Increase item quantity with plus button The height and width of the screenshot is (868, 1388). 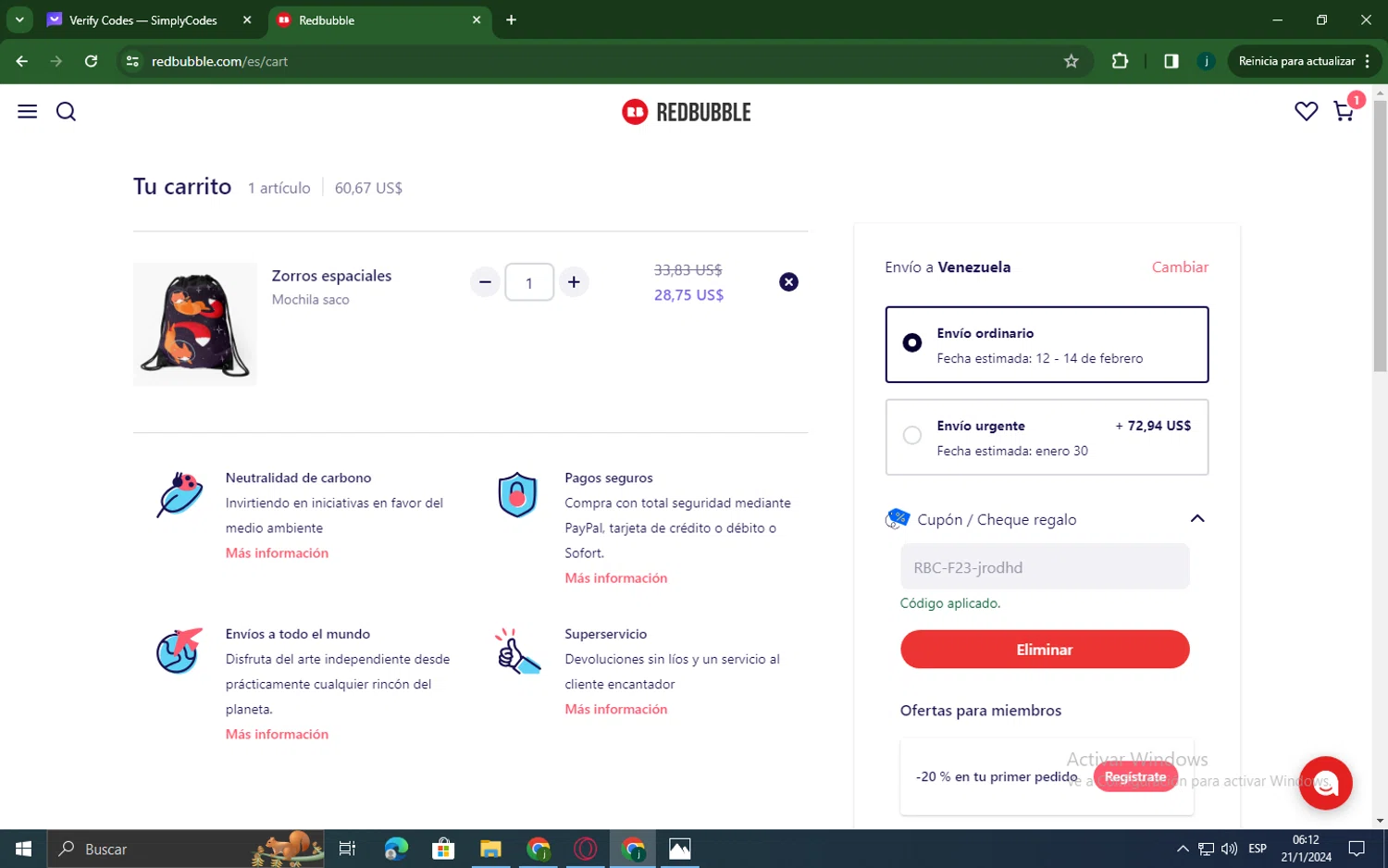pos(574,282)
